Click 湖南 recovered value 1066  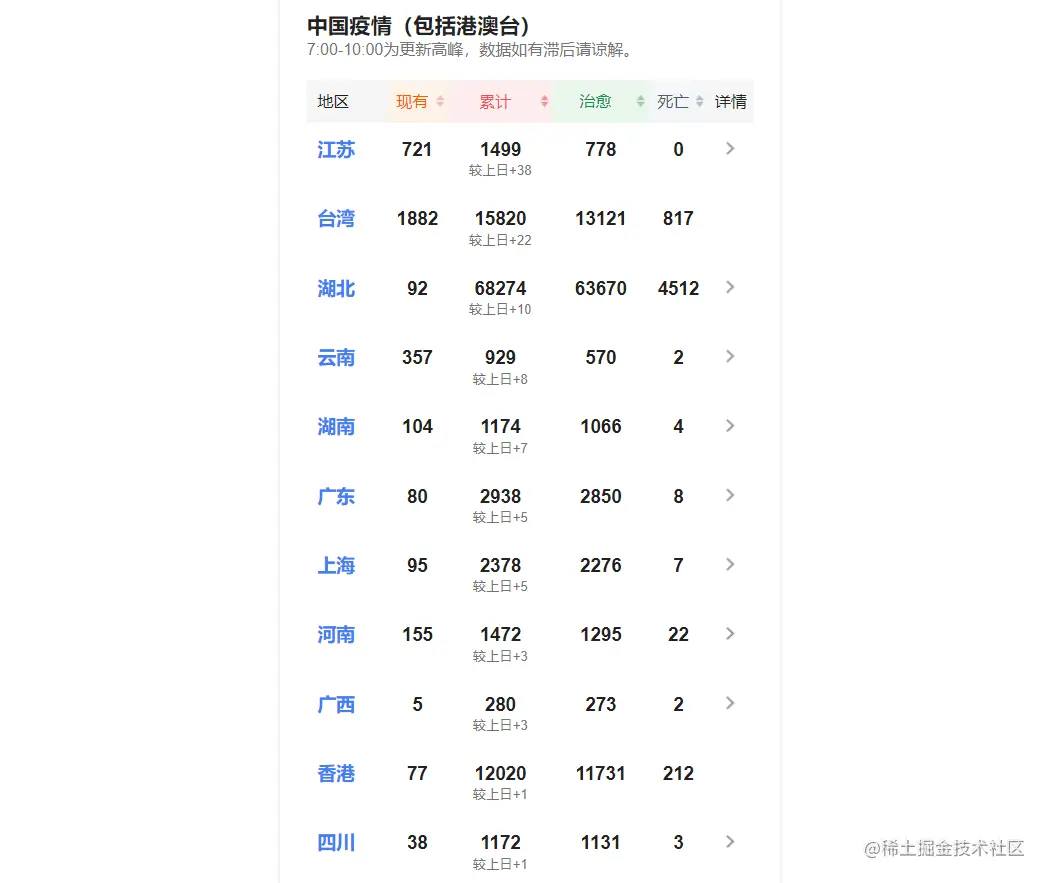click(x=601, y=427)
